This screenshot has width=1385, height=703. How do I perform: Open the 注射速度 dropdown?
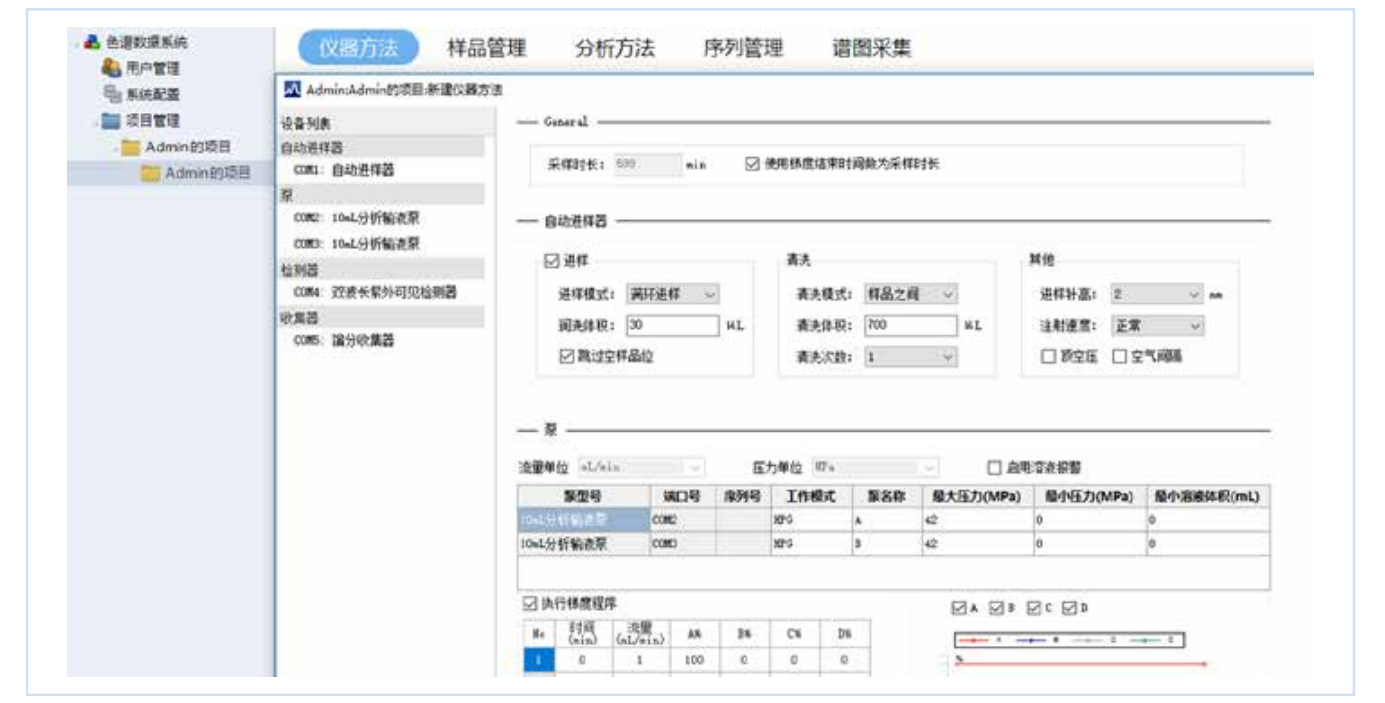(x=1157, y=325)
